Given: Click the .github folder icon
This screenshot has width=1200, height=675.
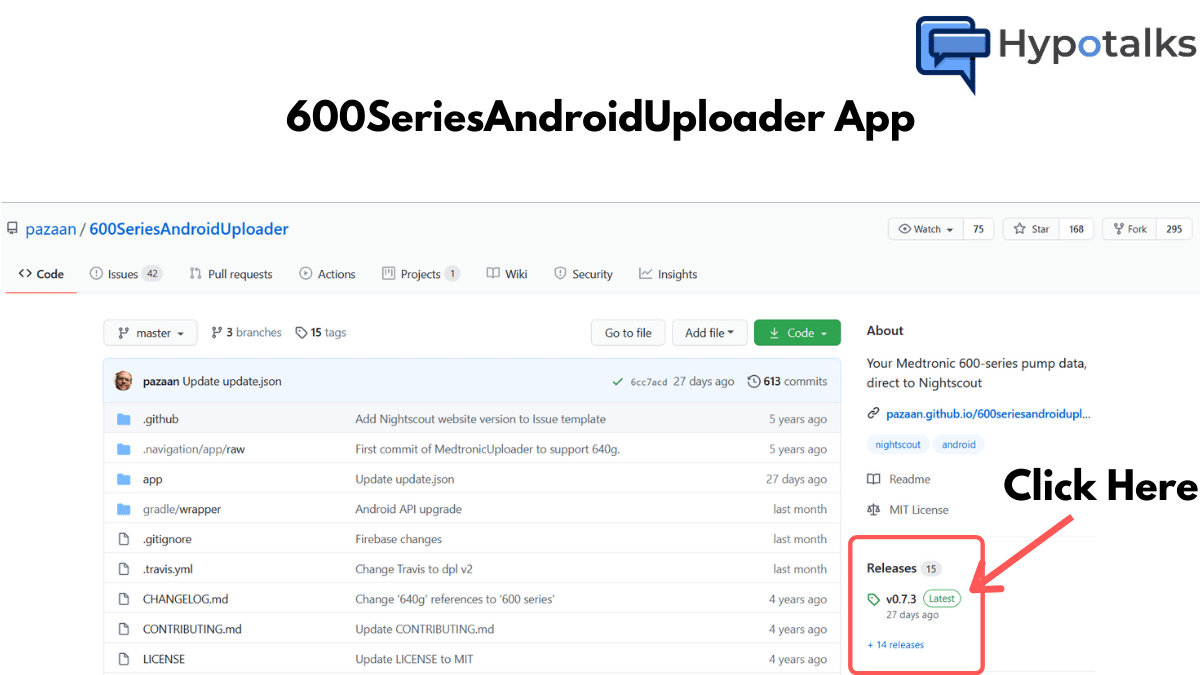Looking at the screenshot, I should pos(124,419).
